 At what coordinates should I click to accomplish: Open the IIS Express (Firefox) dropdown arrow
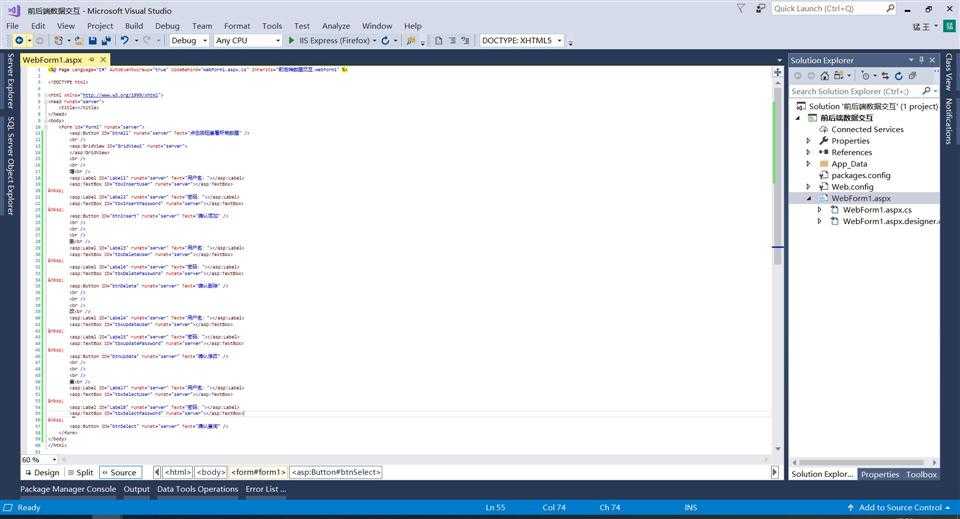pyautogui.click(x=374, y=40)
